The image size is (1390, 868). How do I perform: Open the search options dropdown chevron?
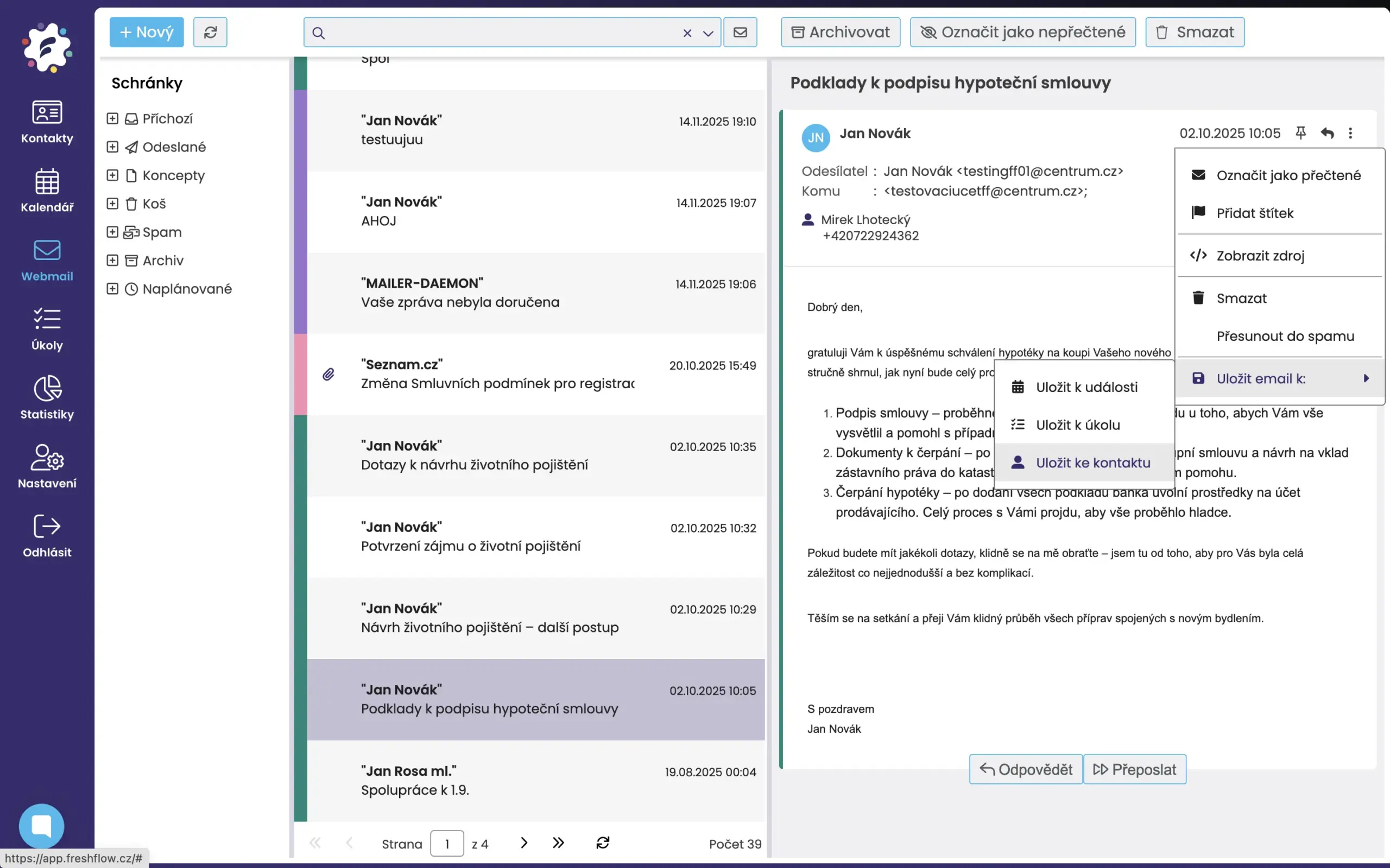point(708,33)
